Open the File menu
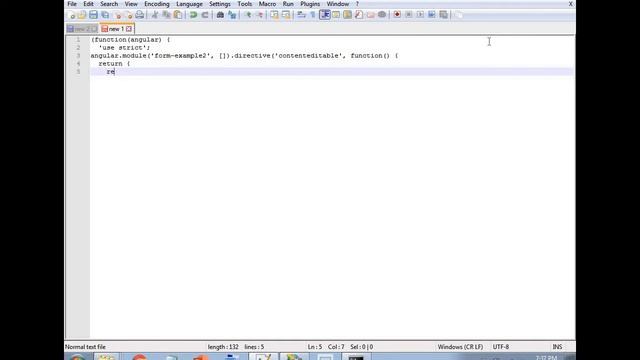This screenshot has height=360, width=640. coord(72,4)
